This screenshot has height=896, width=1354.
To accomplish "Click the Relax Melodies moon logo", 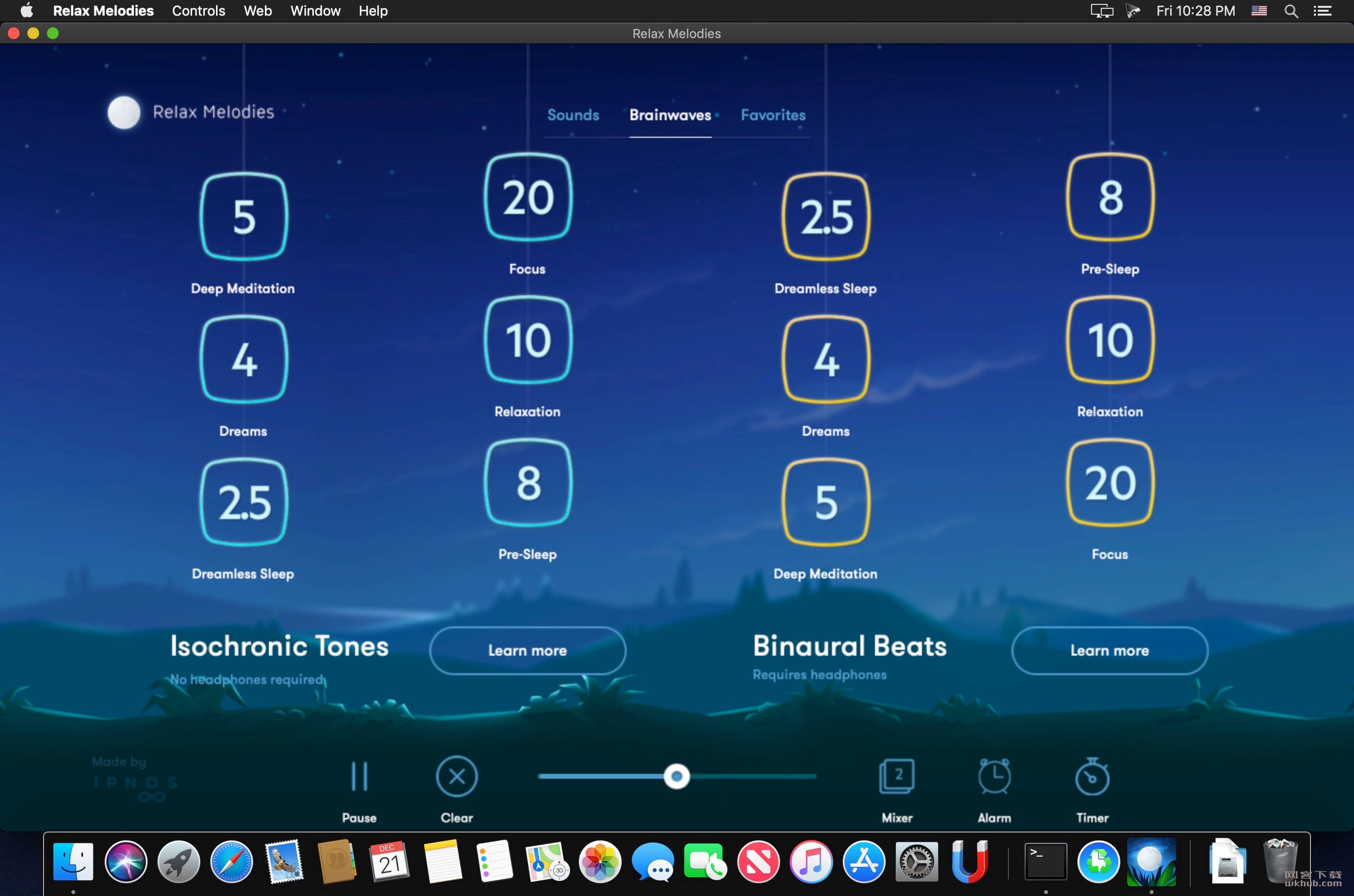I will tap(124, 112).
